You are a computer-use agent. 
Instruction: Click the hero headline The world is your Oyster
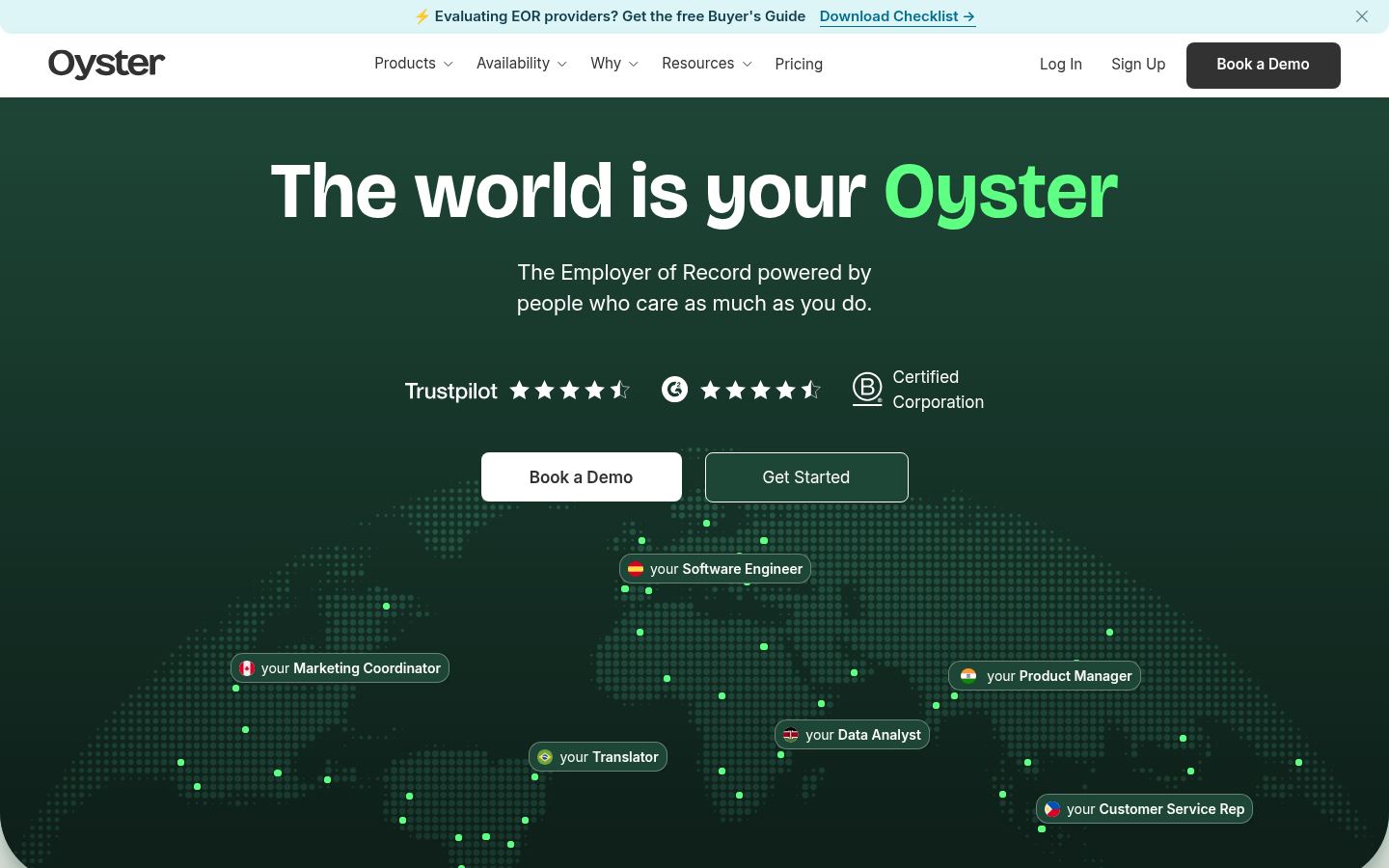pyautogui.click(x=694, y=192)
